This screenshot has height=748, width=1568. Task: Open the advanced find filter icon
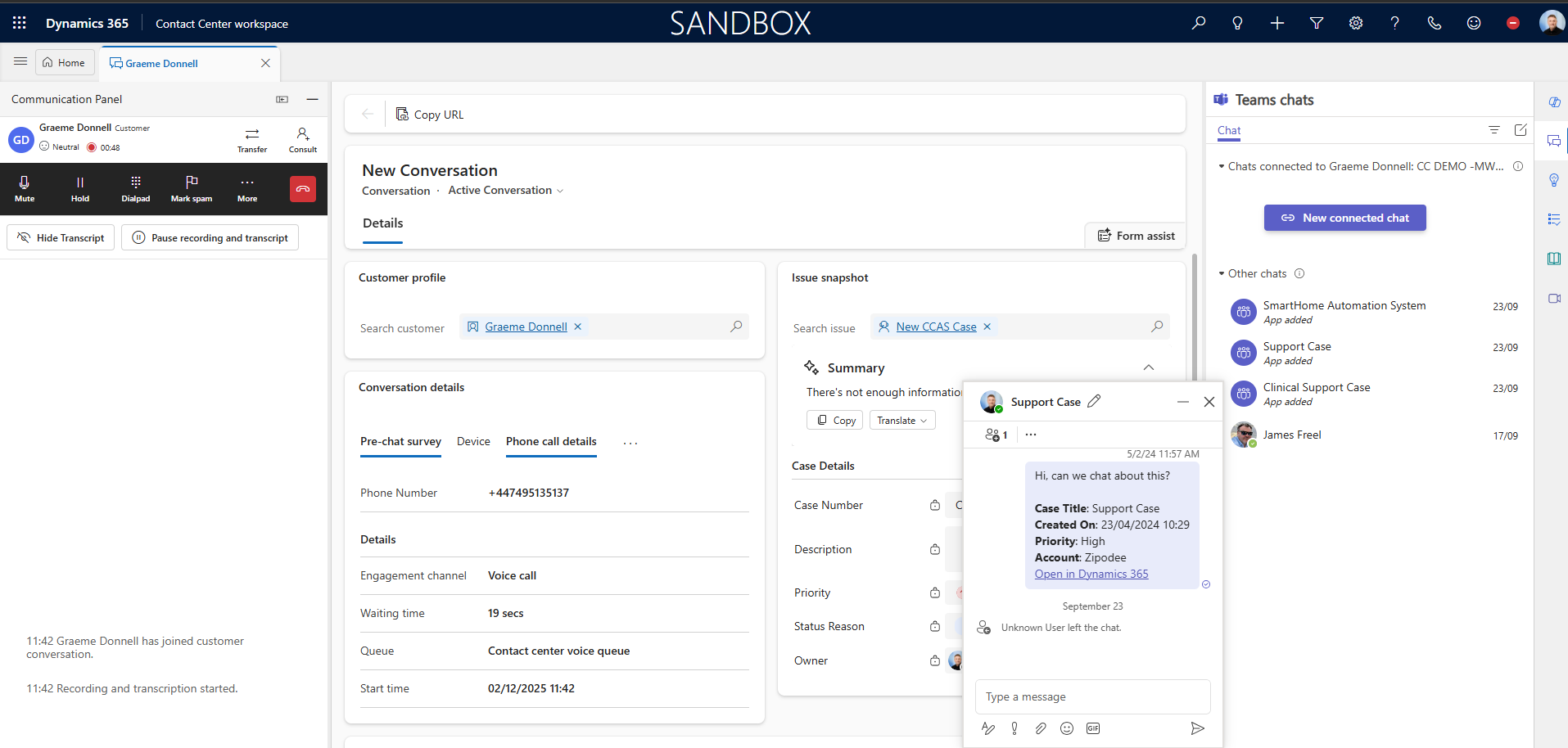pyautogui.click(x=1317, y=23)
